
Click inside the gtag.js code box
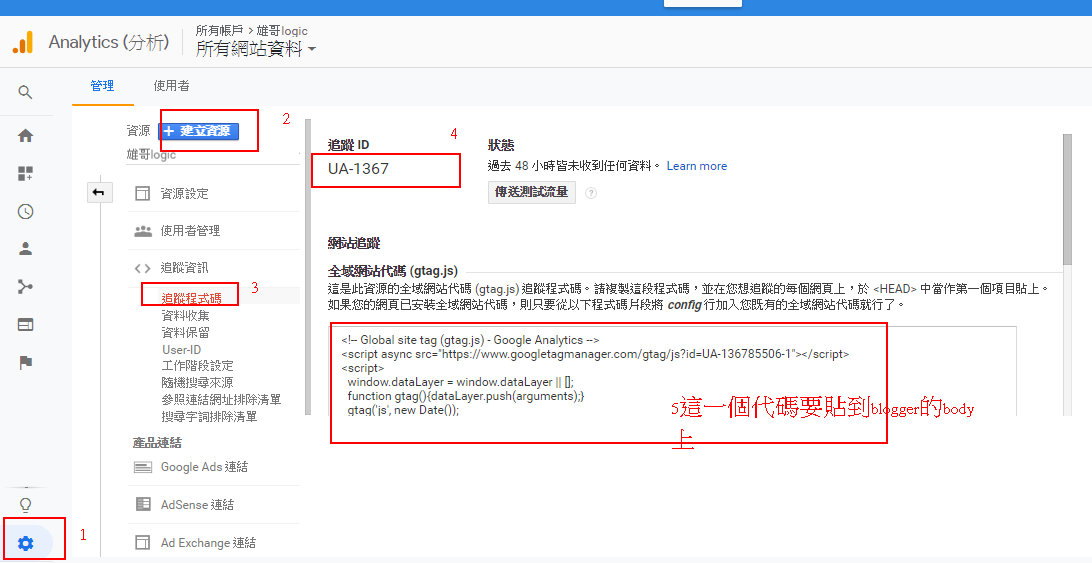[673, 371]
